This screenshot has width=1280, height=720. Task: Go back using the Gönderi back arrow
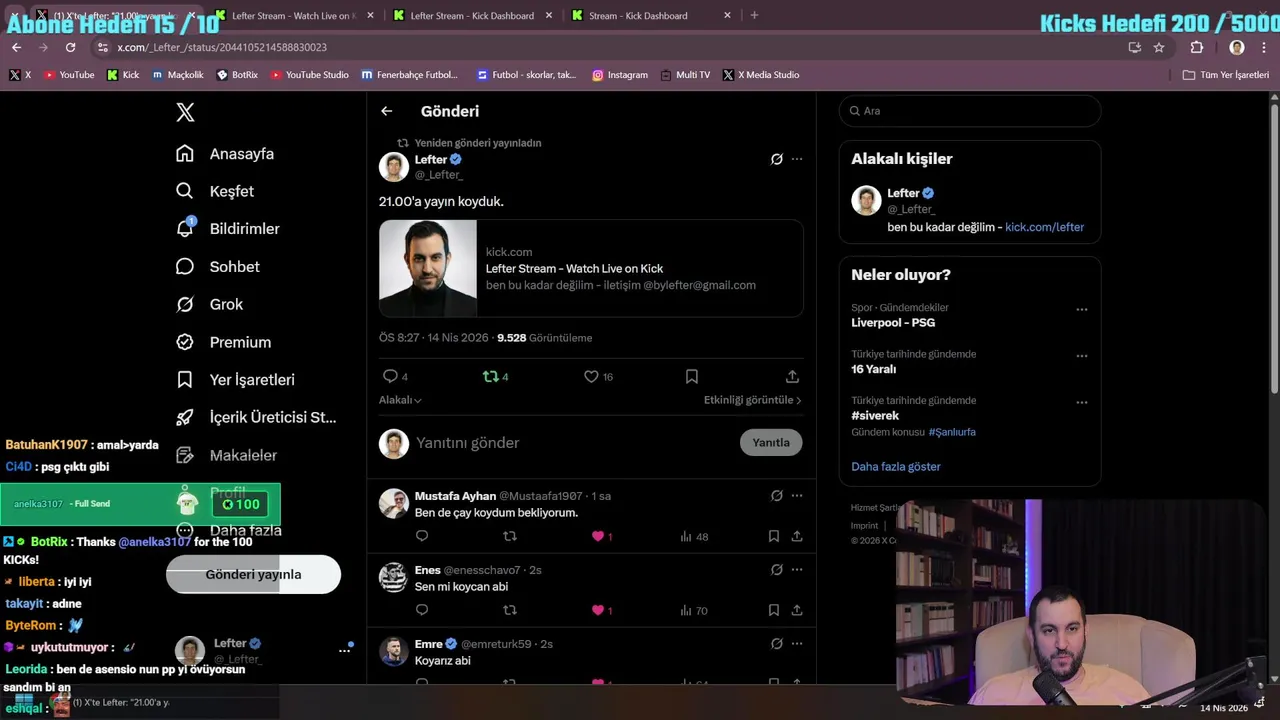click(387, 111)
